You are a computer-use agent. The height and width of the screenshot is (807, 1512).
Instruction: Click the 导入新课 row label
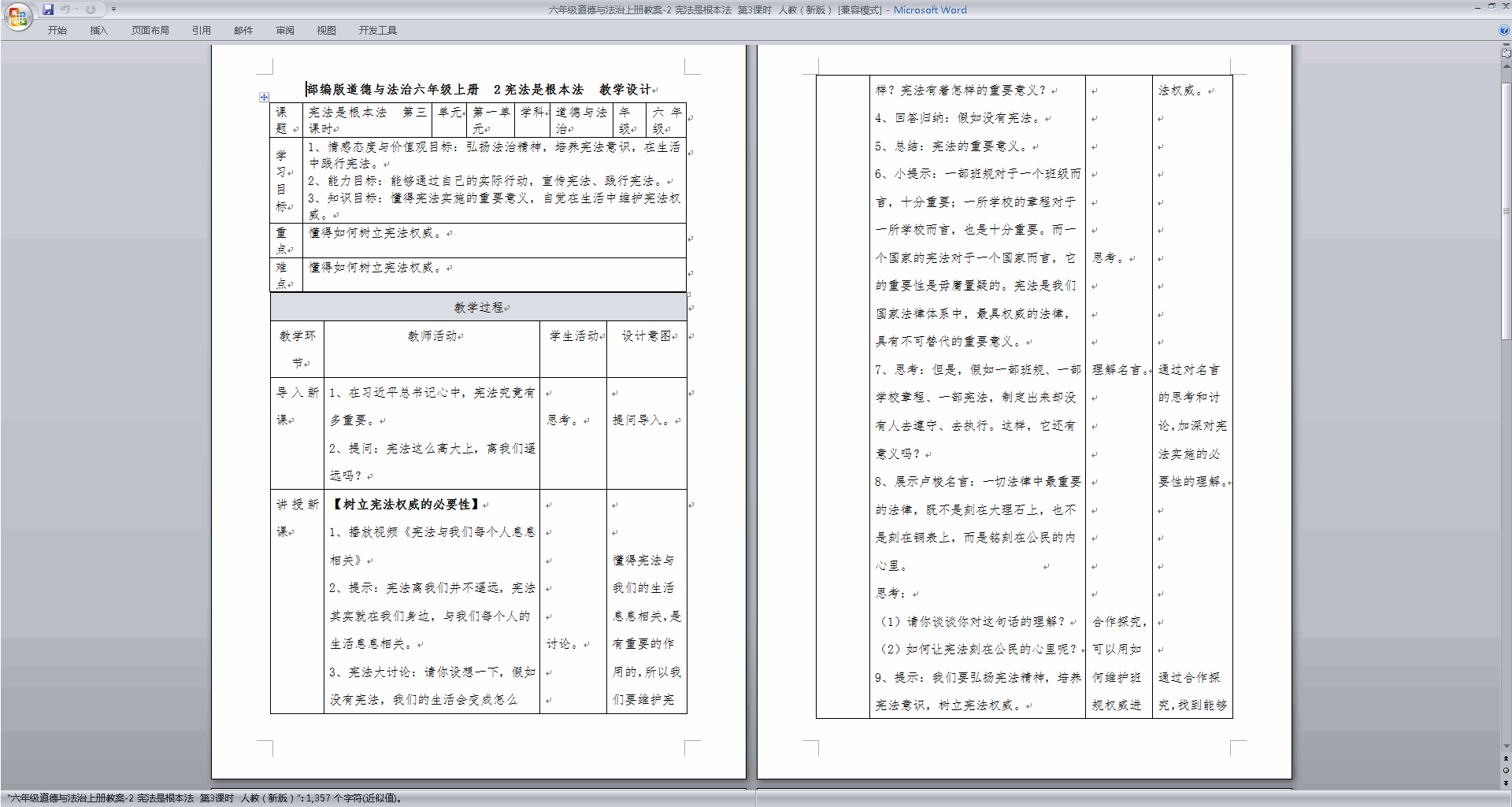click(297, 405)
